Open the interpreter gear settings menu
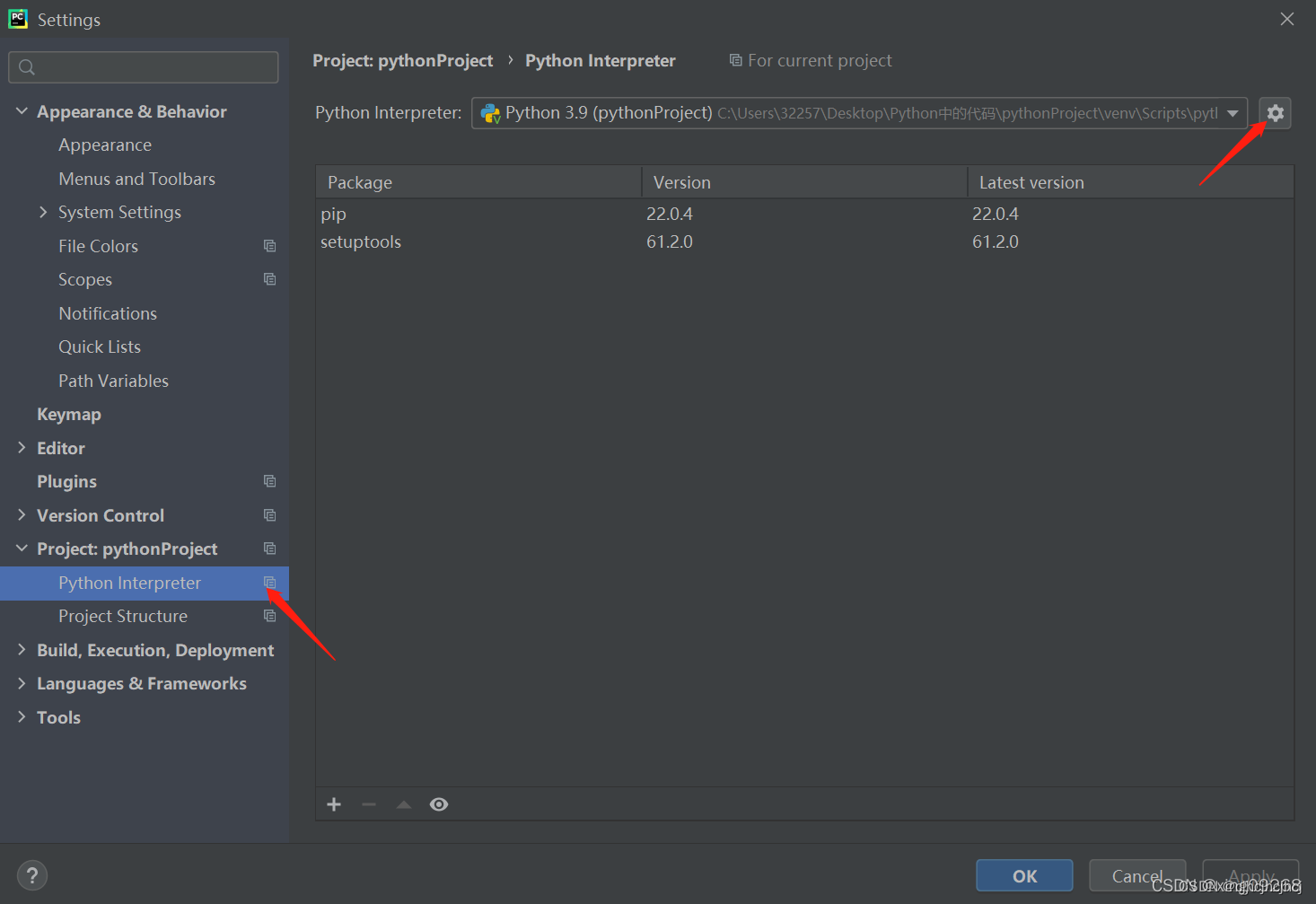 click(x=1275, y=113)
